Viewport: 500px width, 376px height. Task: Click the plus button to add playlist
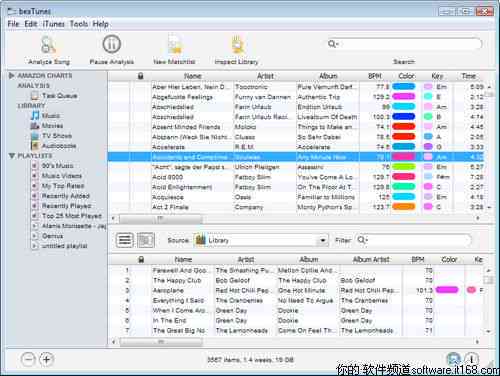point(46,359)
